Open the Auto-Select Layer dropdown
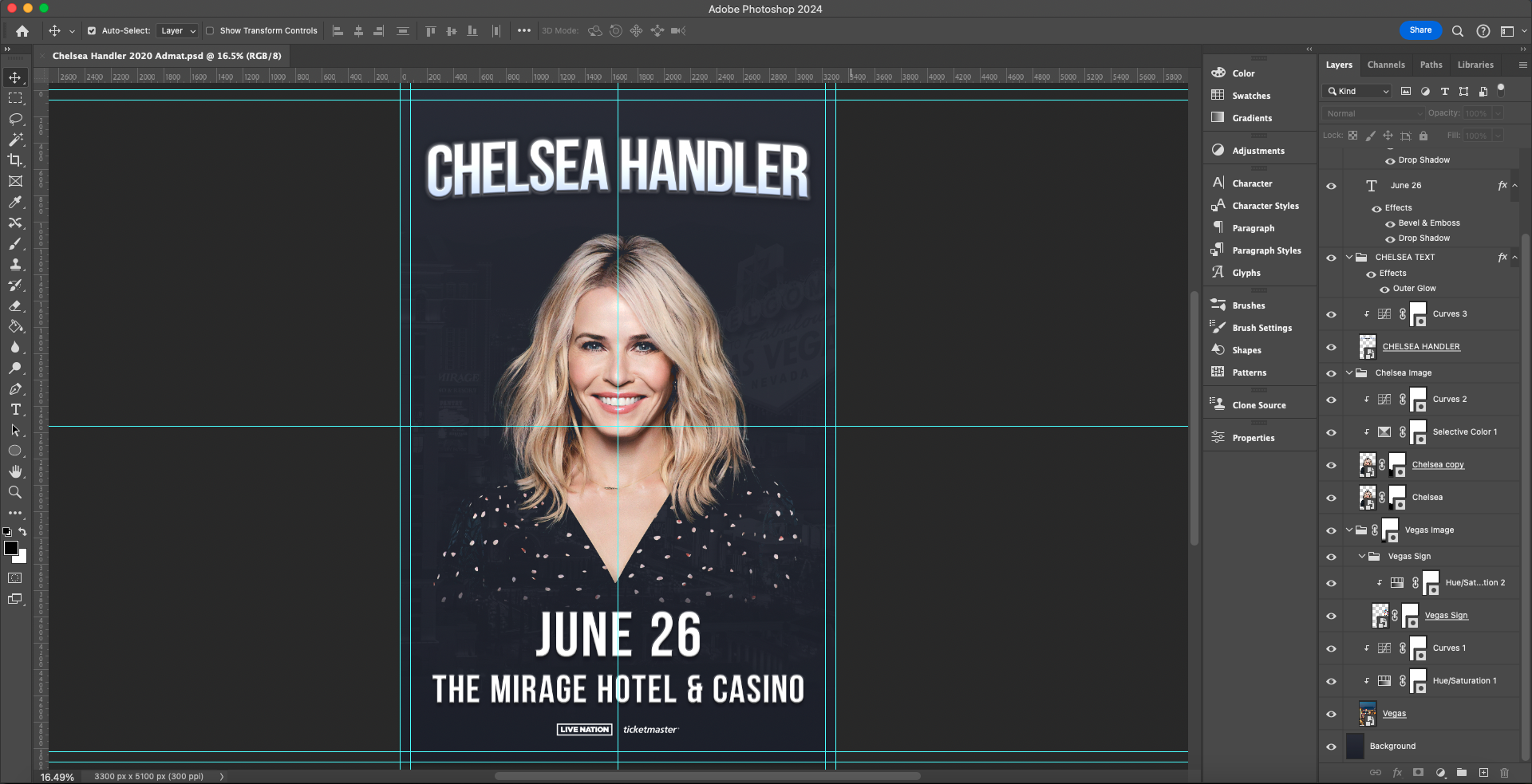 (x=177, y=31)
